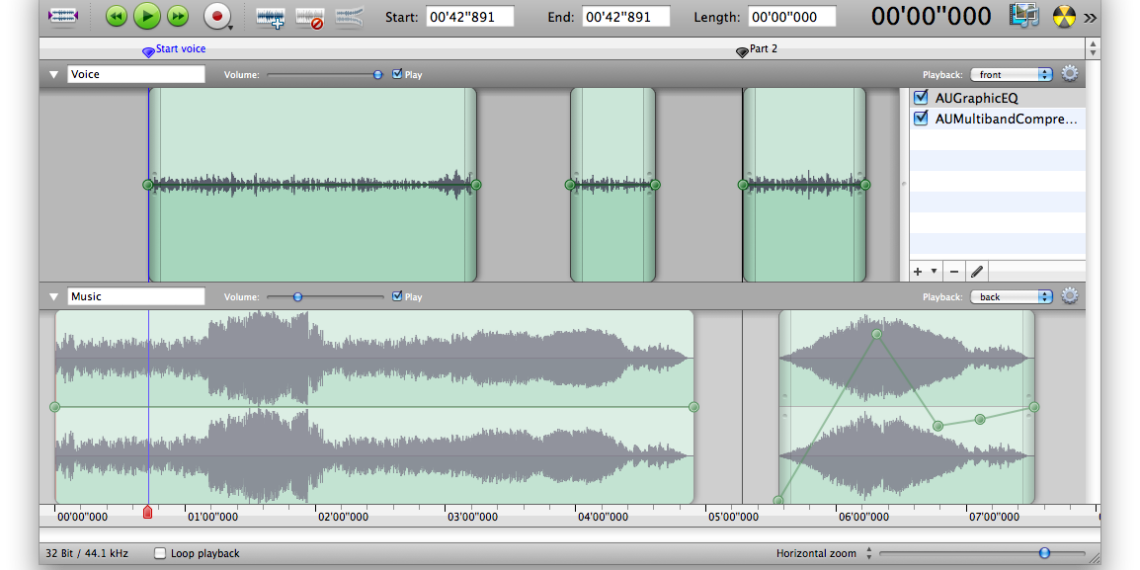
Task: Click the red Record button
Action: coord(216,16)
